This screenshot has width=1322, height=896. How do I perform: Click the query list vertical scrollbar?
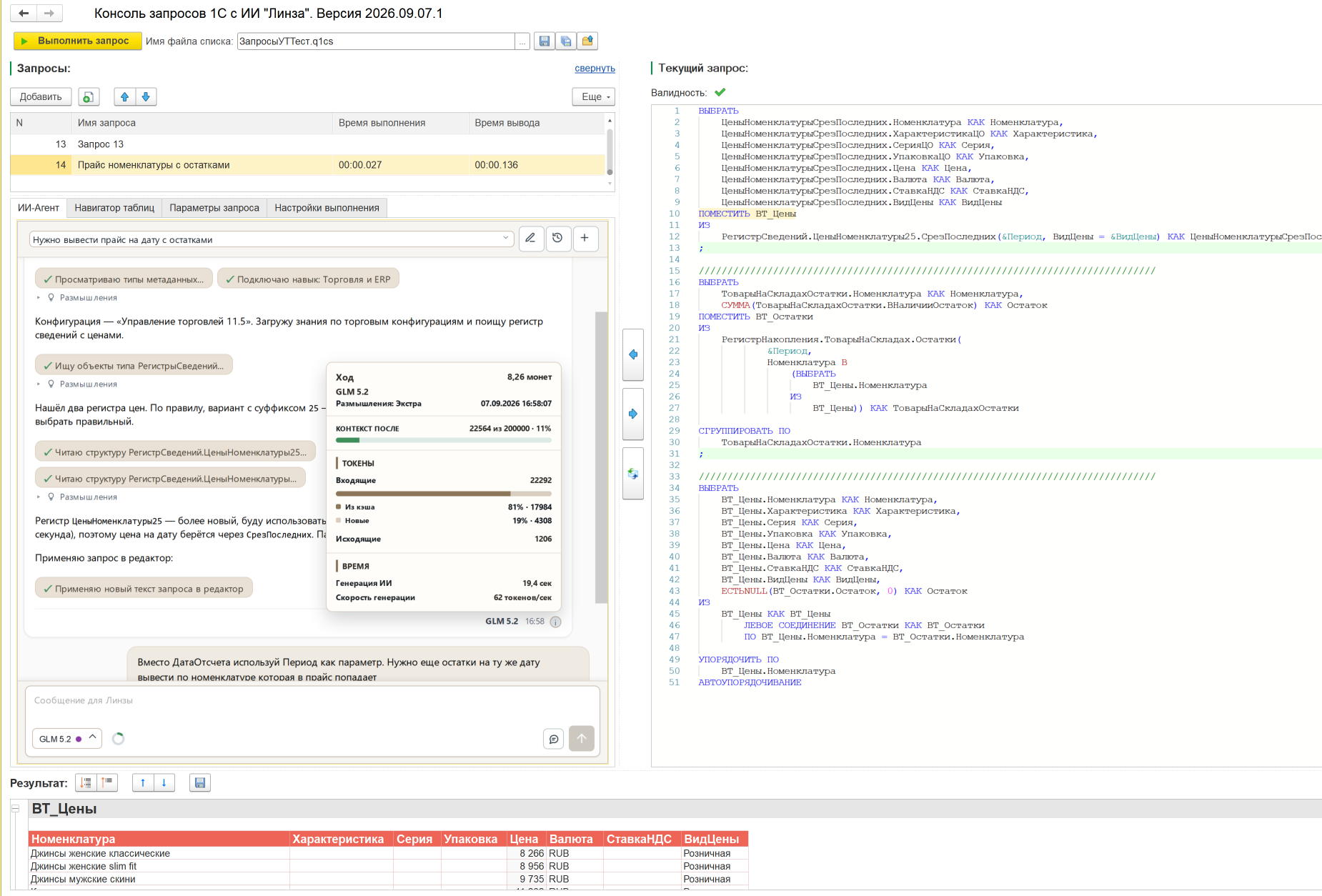coord(610,150)
